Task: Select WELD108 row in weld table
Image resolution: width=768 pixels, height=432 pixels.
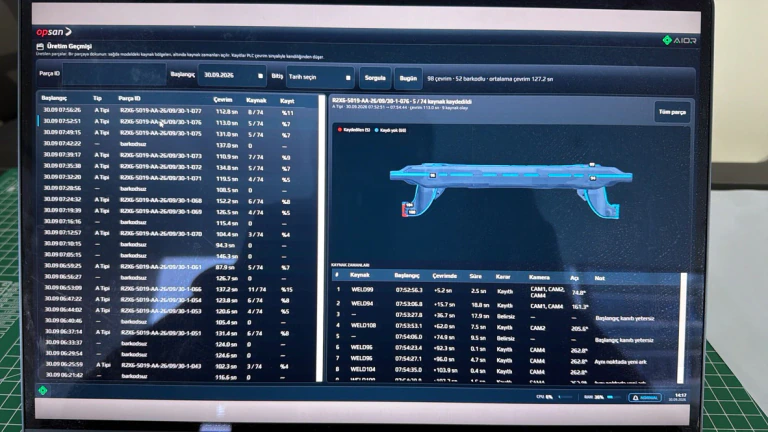Action: click(504, 327)
